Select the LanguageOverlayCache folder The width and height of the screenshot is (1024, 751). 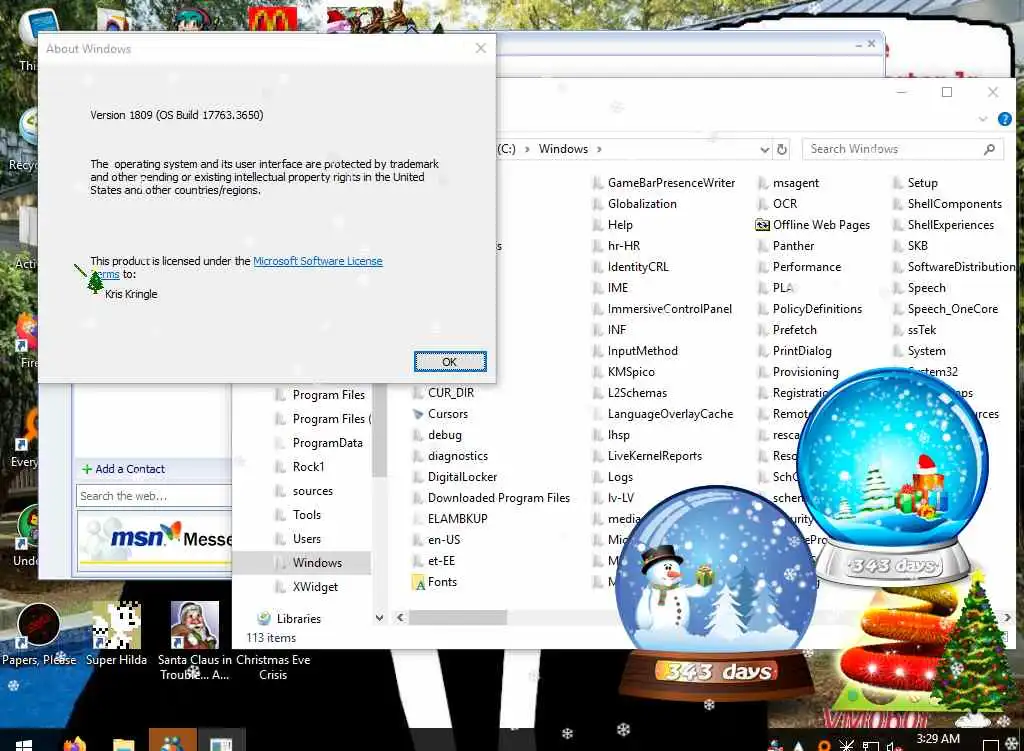pyautogui.click(x=663, y=413)
